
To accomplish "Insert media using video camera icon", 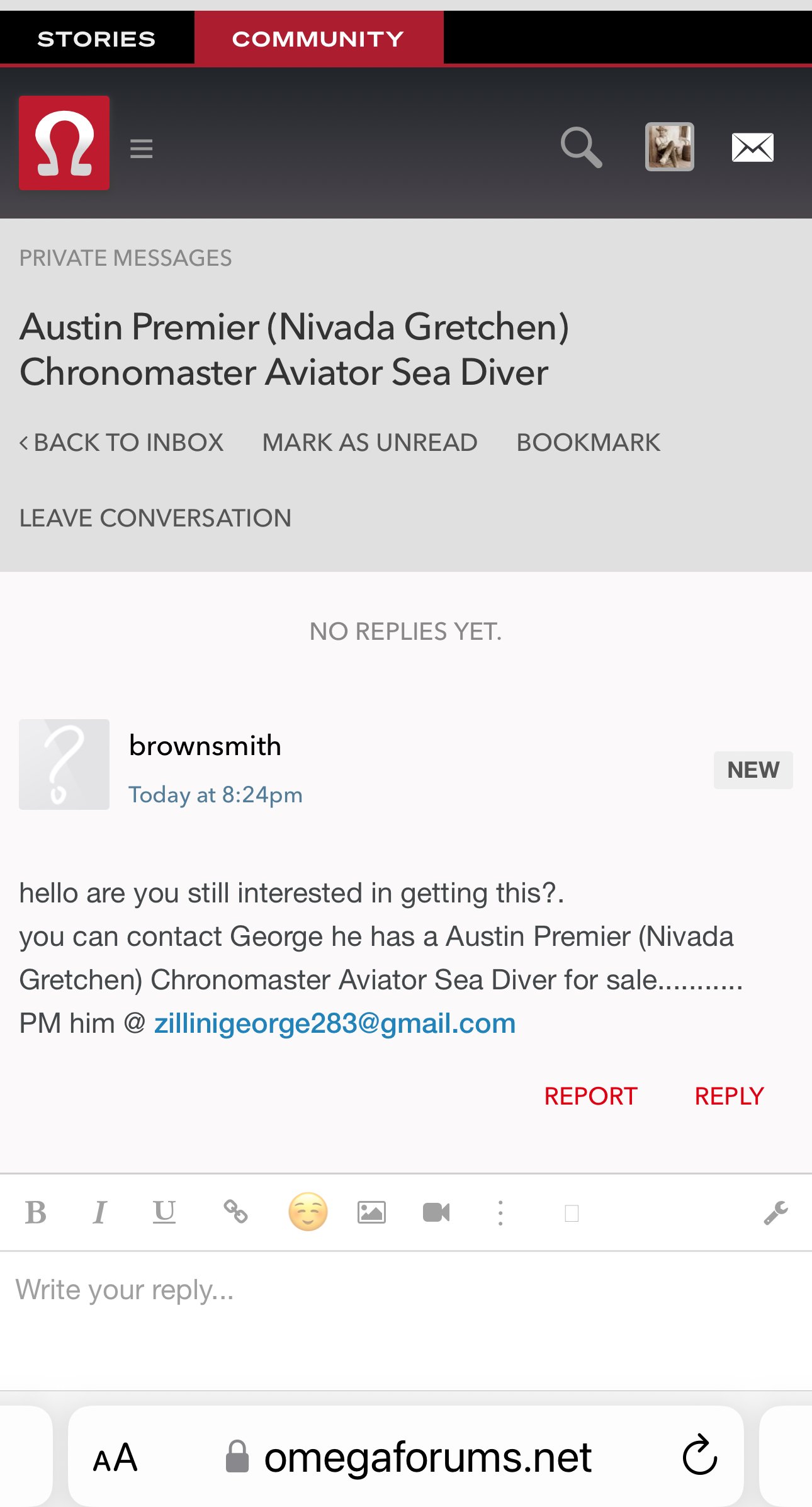I will point(436,1212).
